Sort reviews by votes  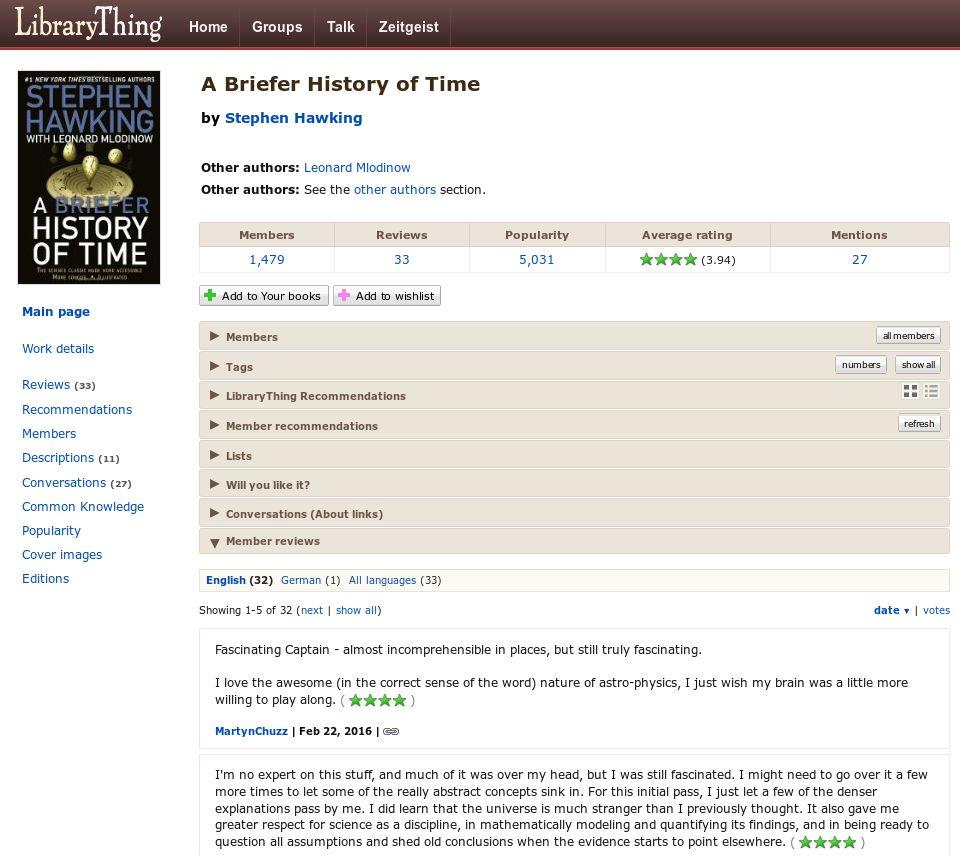[x=936, y=610]
